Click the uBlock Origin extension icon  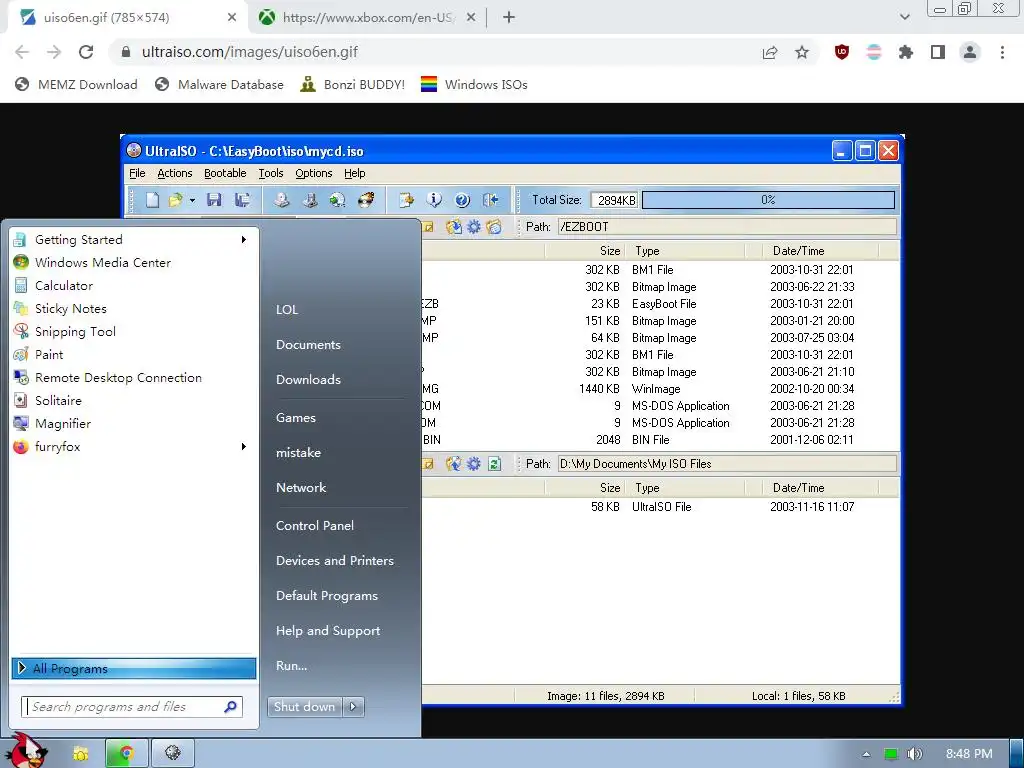[842, 52]
